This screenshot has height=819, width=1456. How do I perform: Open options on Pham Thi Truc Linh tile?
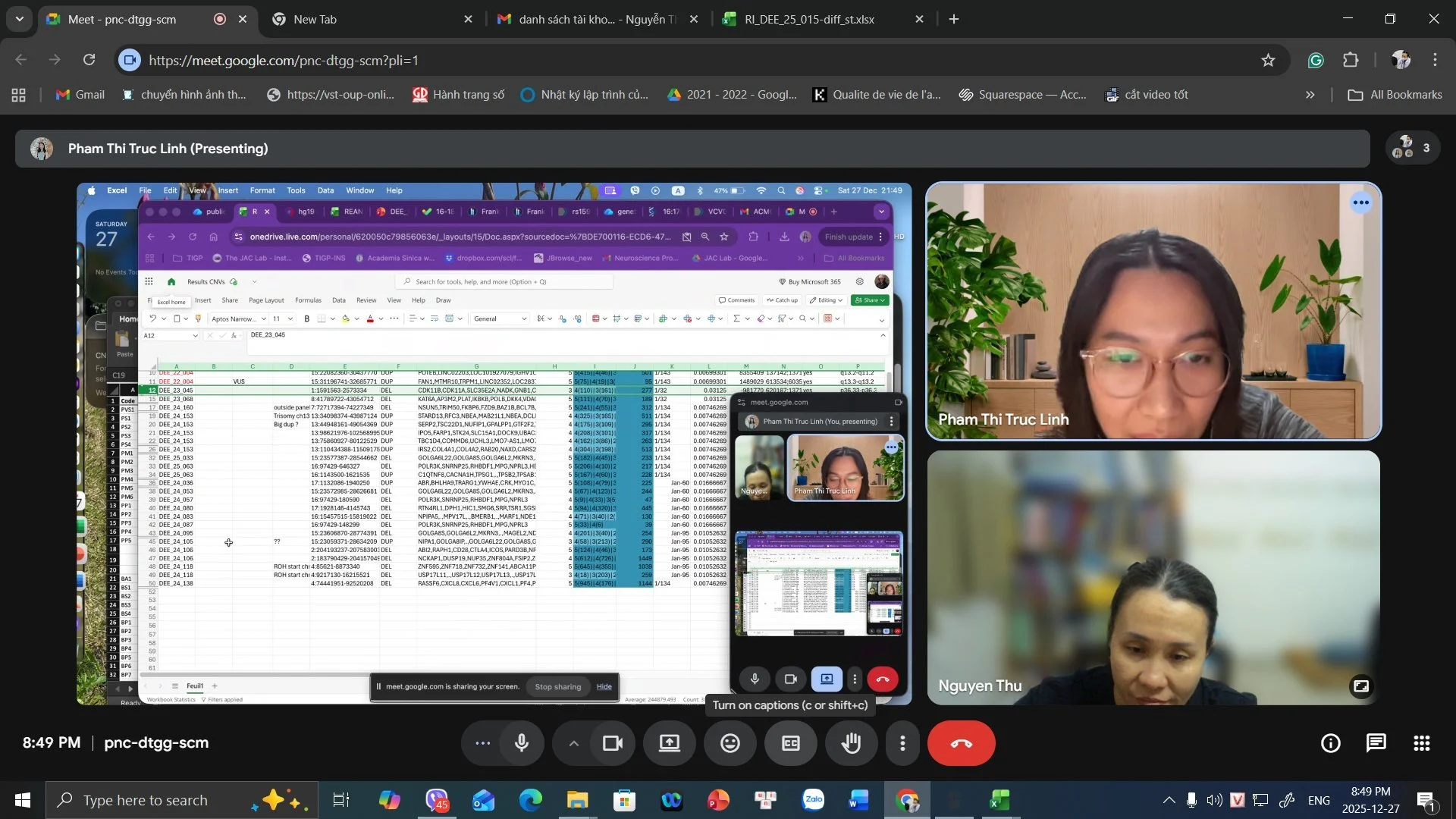[x=1361, y=202]
